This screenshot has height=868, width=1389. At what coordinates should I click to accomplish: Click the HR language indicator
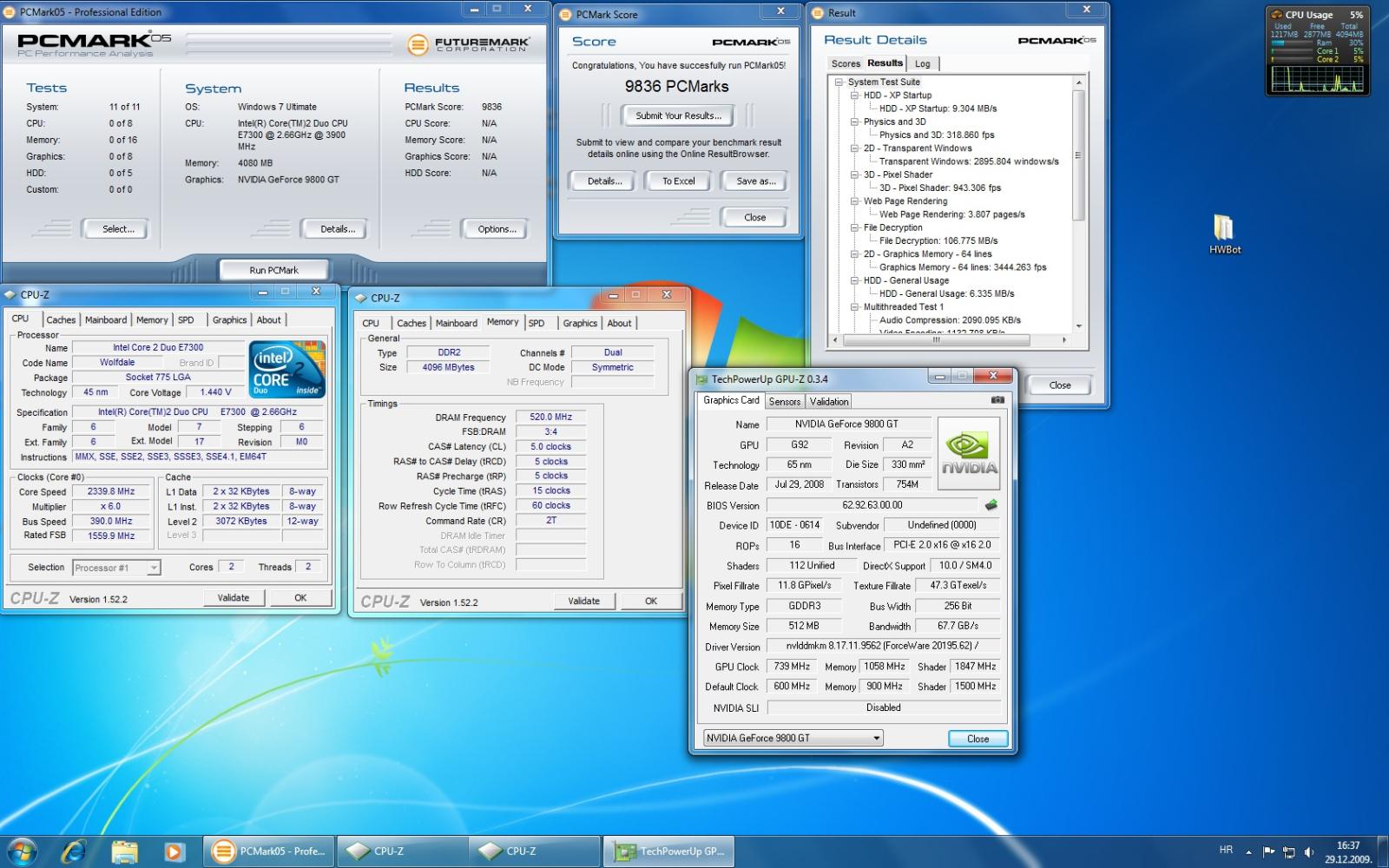coord(1226,850)
